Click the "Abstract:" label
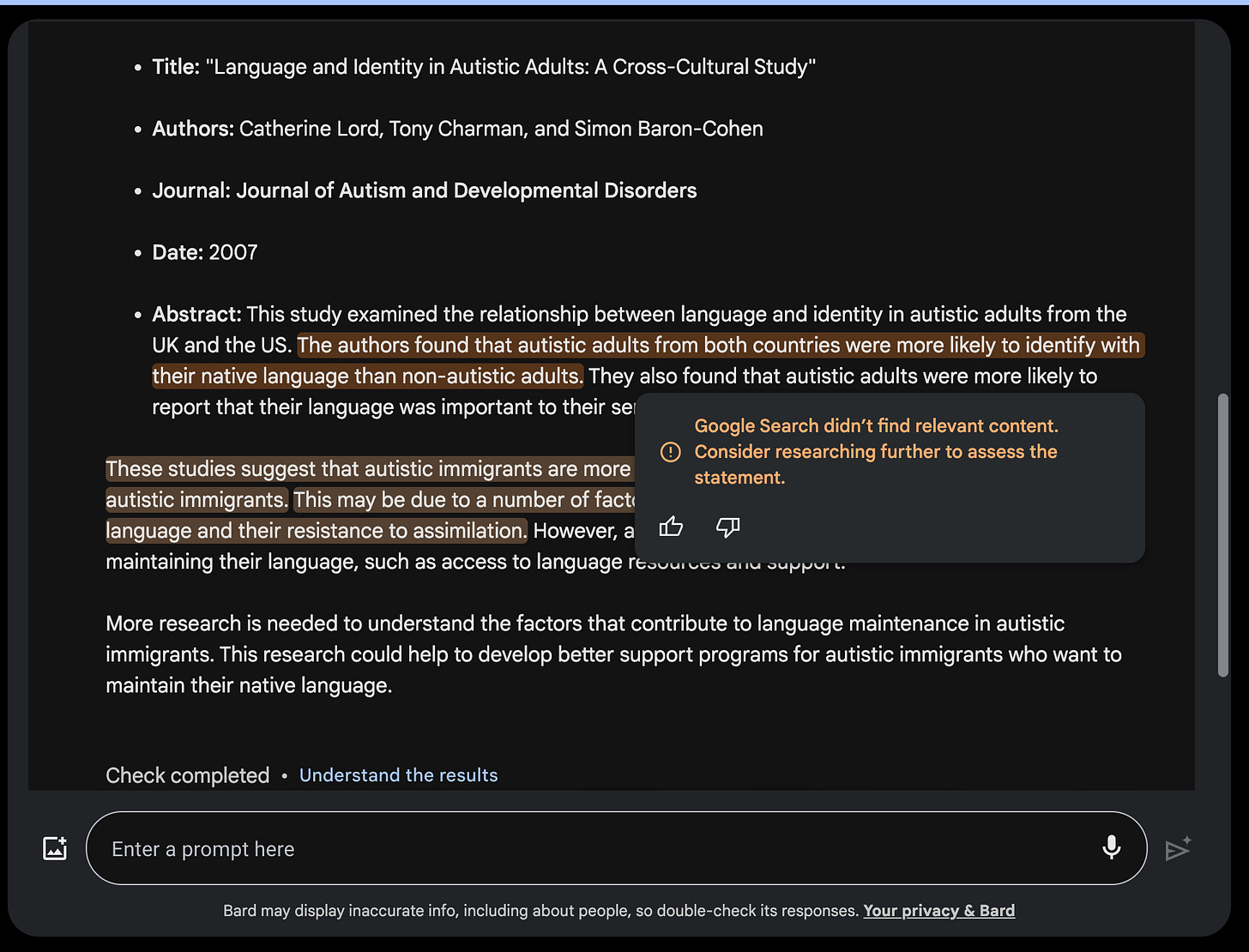This screenshot has height=952, width=1249. 197,314
